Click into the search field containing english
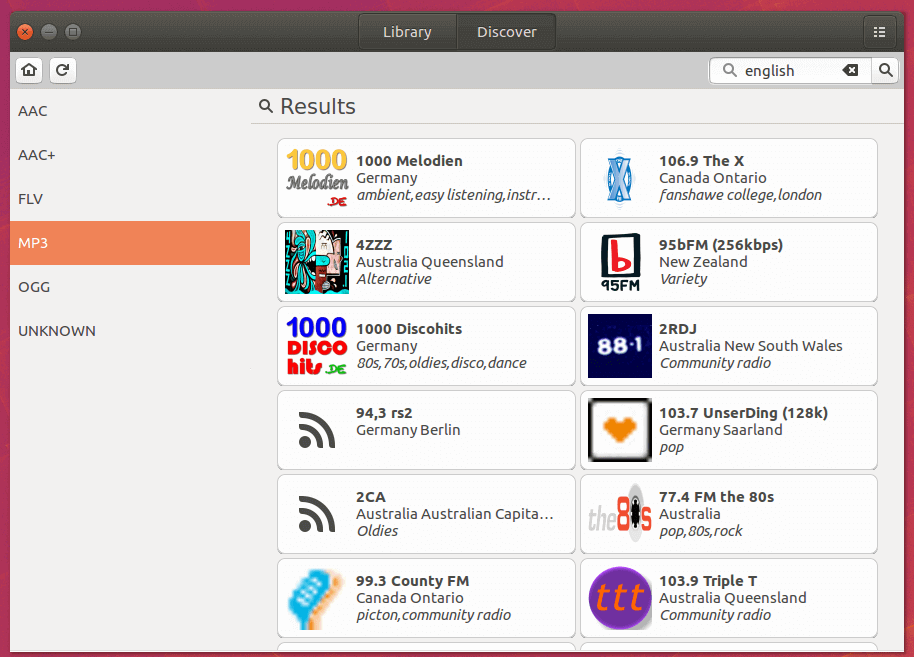The width and height of the screenshot is (914, 657). (790, 71)
